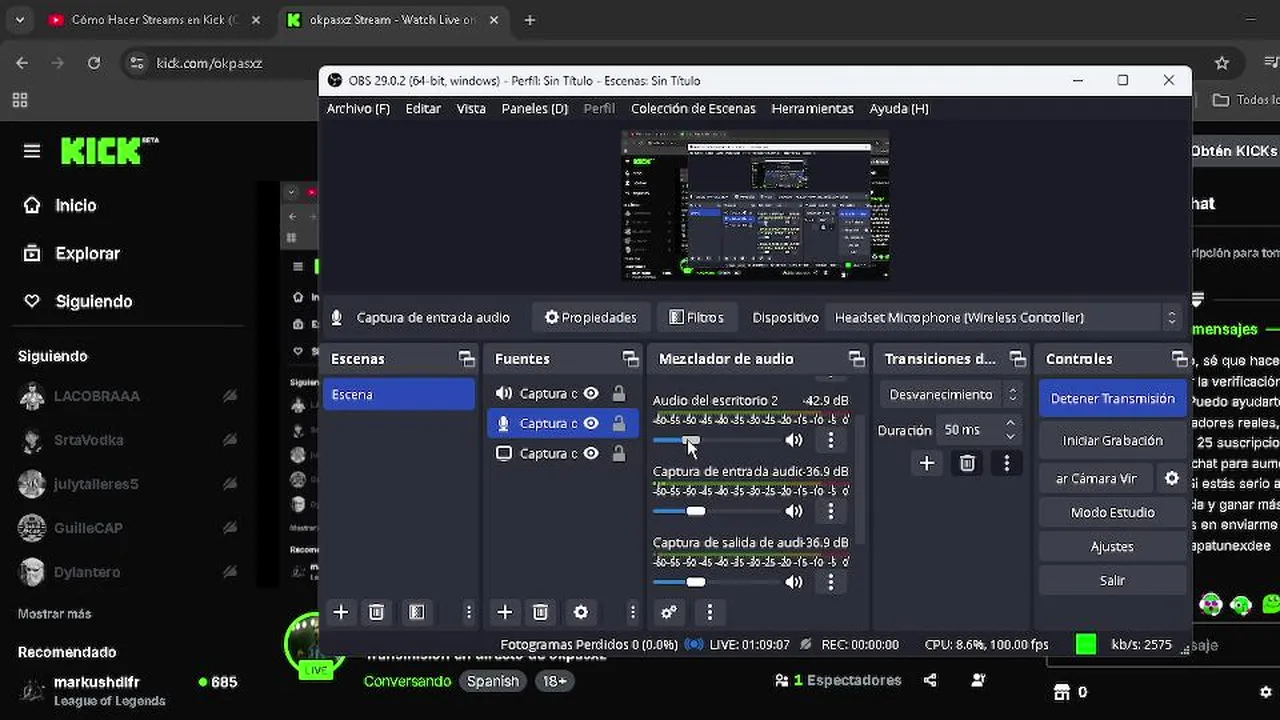Switch to Cómo Hacer Streams en Kick tab

point(155,20)
